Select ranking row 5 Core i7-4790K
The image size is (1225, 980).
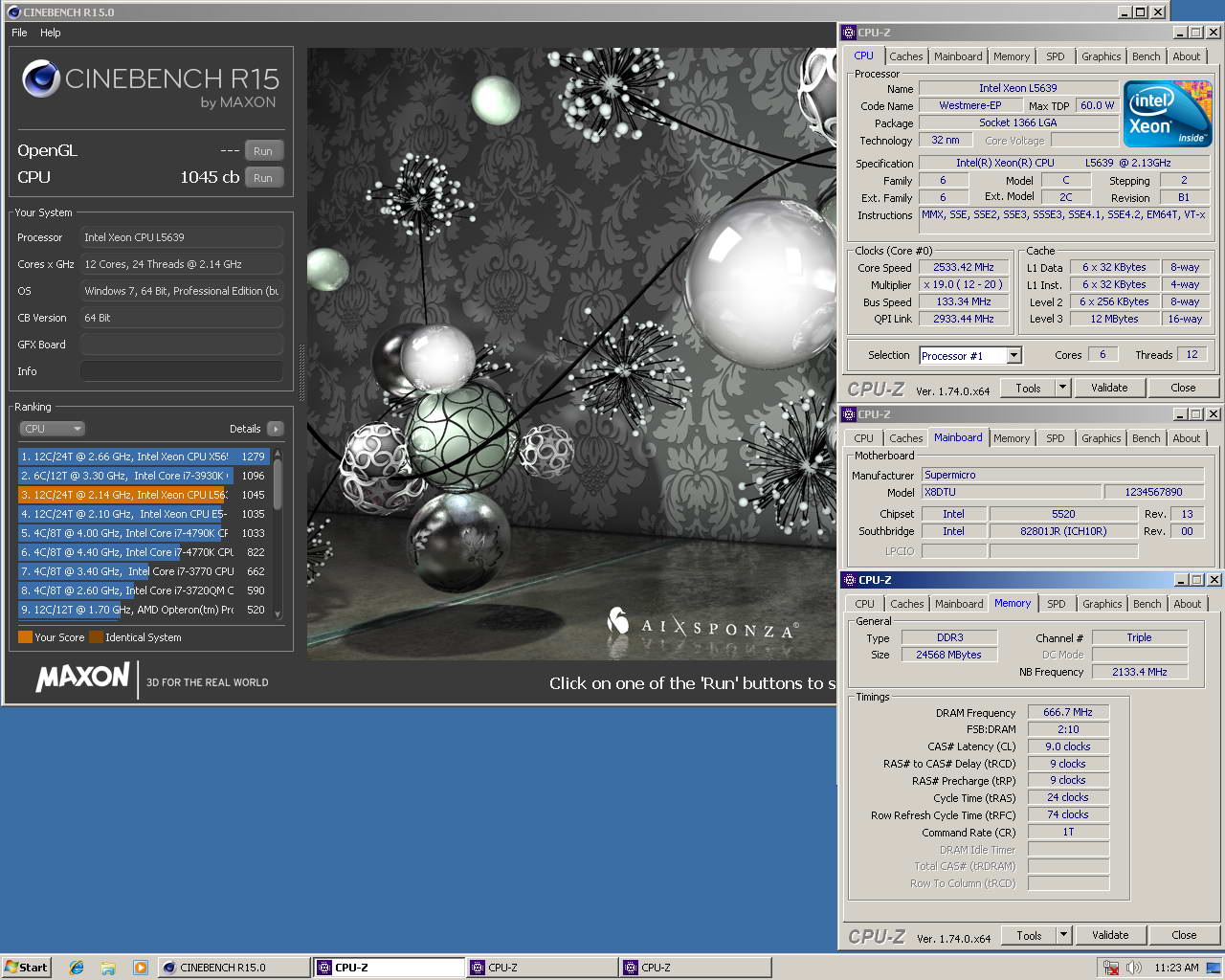pos(144,533)
